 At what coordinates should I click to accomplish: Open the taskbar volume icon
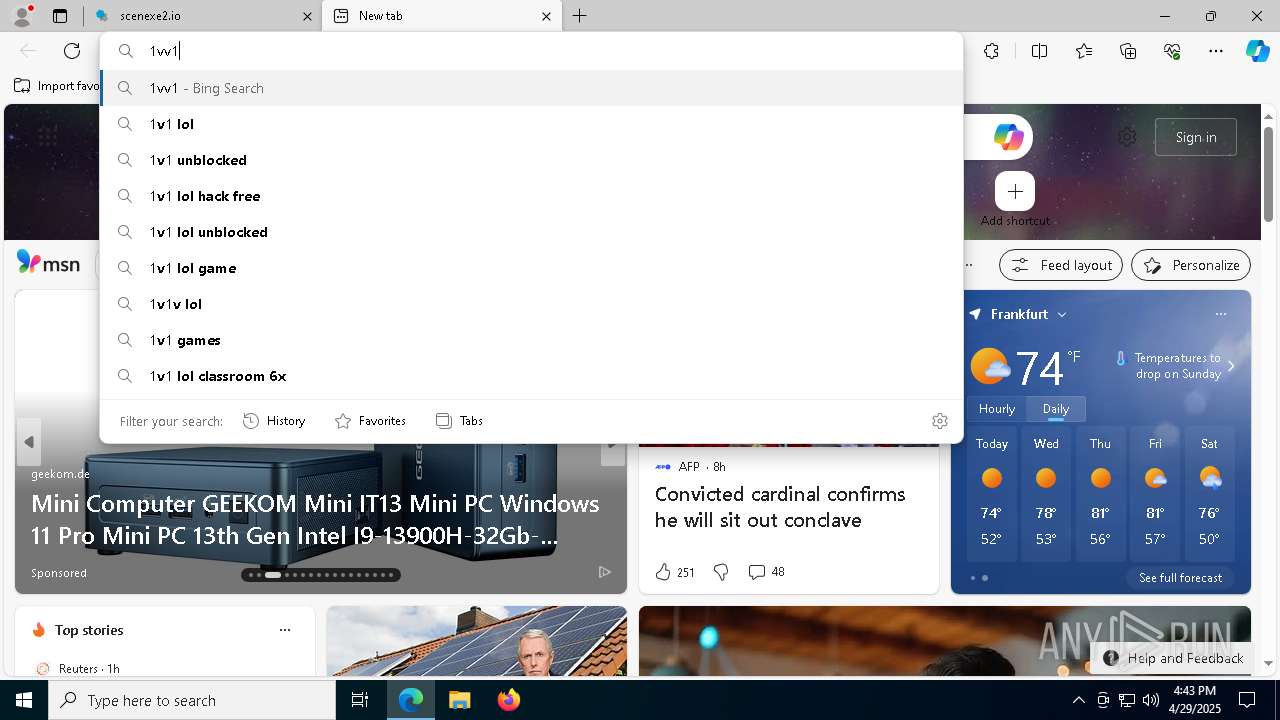(x=1150, y=700)
